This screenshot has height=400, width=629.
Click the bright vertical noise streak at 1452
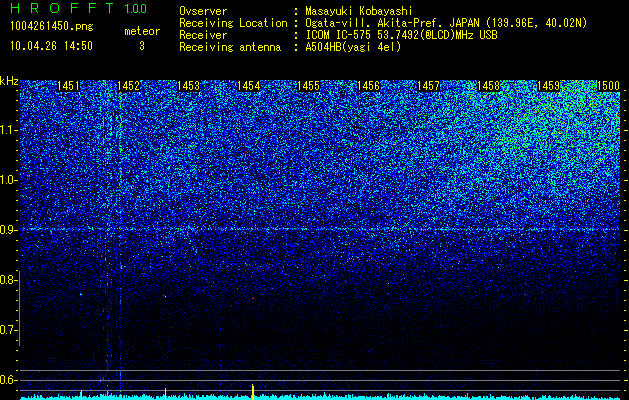click(x=120, y=237)
